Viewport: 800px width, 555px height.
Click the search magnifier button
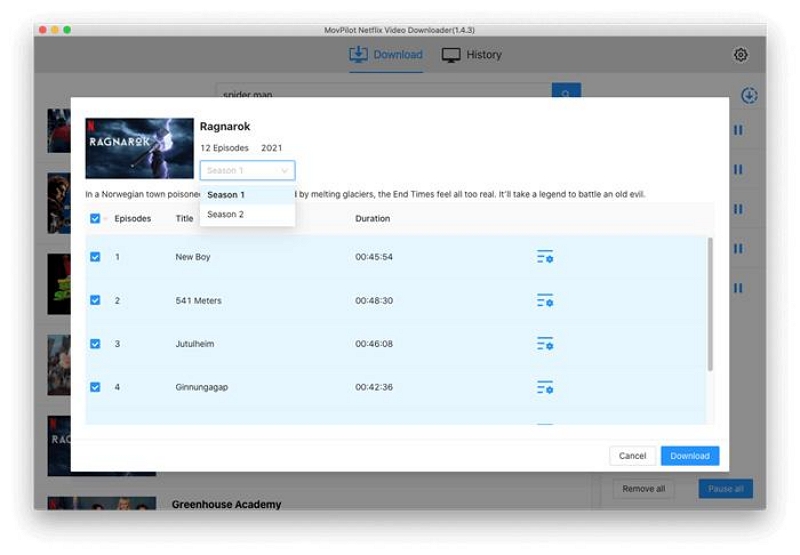pyautogui.click(x=566, y=91)
